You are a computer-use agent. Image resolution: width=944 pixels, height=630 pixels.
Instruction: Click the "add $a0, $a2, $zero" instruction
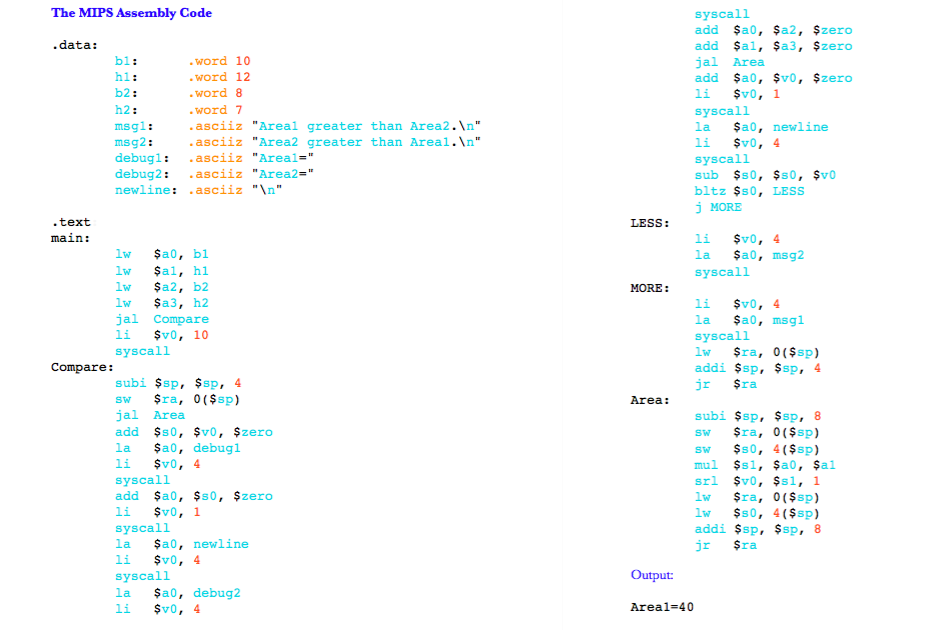point(774,30)
